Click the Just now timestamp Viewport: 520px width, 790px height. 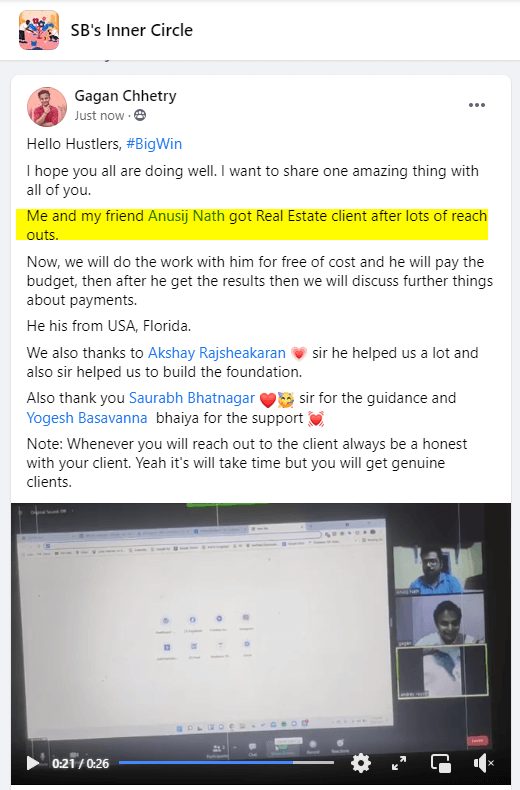pyautogui.click(x=99, y=116)
